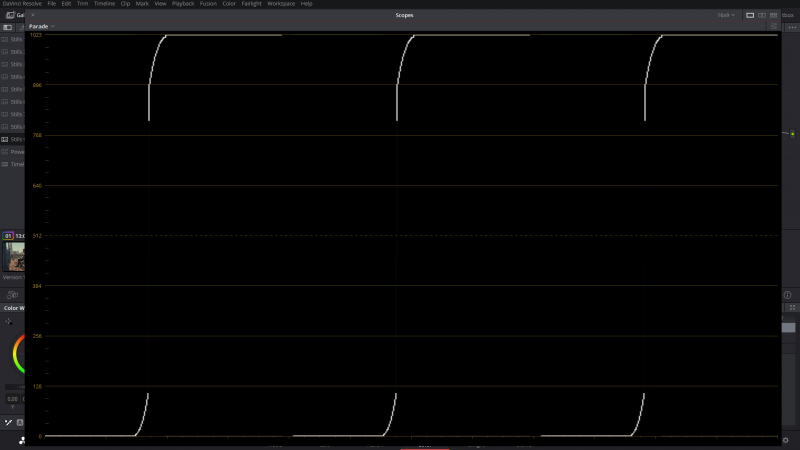Select the first Stills album
The height and width of the screenshot is (450, 800).
14,39
